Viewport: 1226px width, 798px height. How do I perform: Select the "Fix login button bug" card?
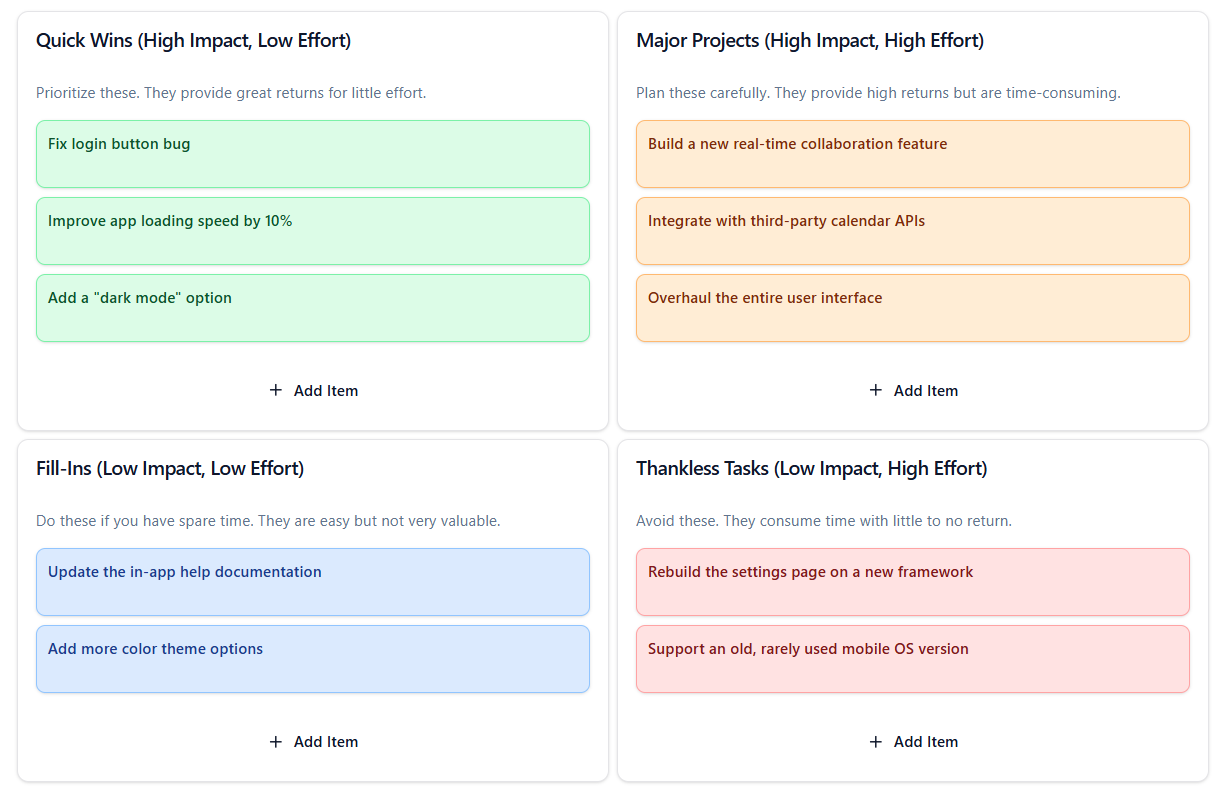pyautogui.click(x=313, y=154)
